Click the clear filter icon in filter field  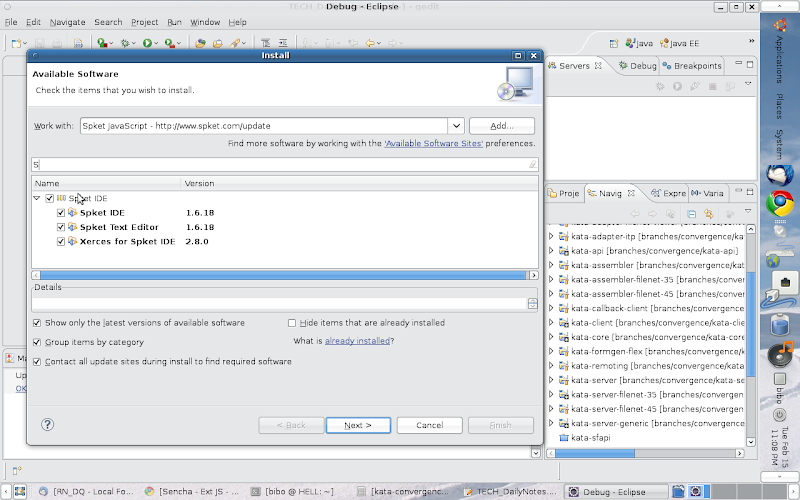tap(532, 164)
